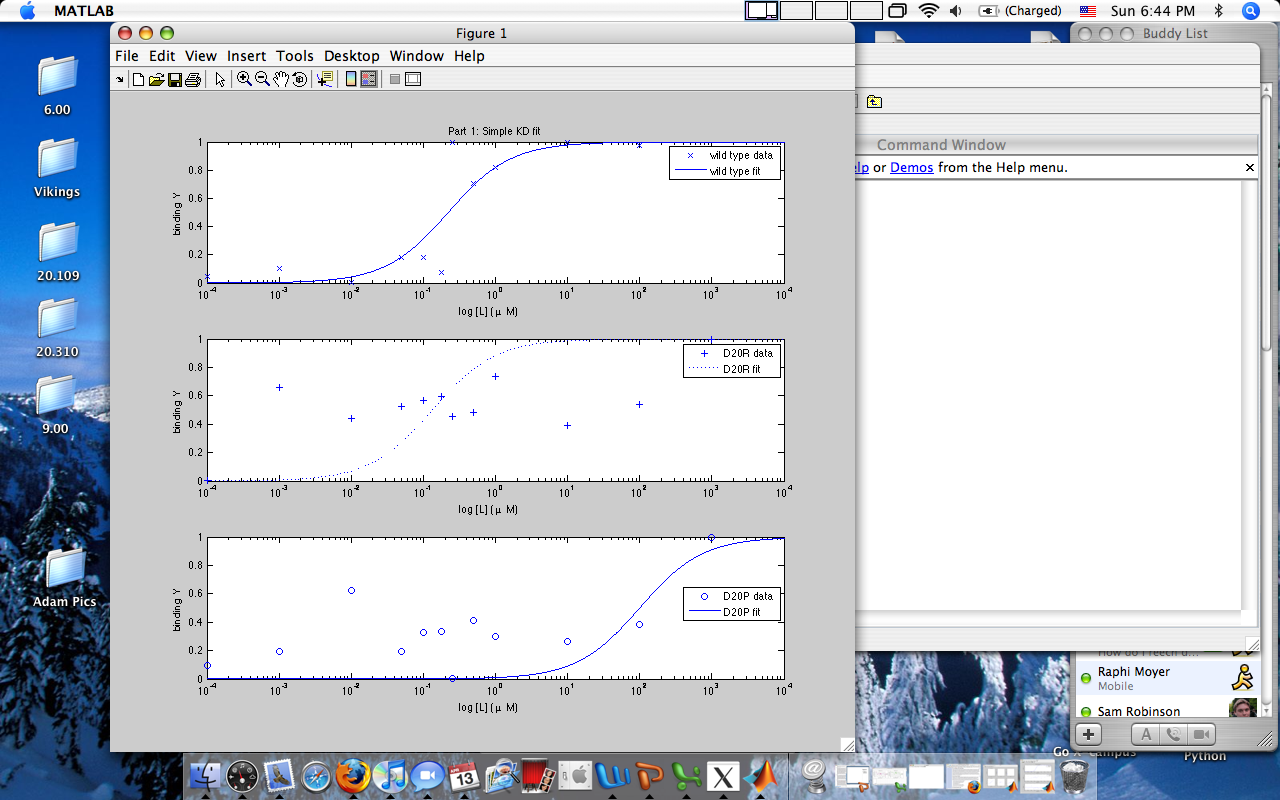Toggle the Edit Plot arrow tool
This screenshot has width=1280, height=800.
[x=220, y=80]
